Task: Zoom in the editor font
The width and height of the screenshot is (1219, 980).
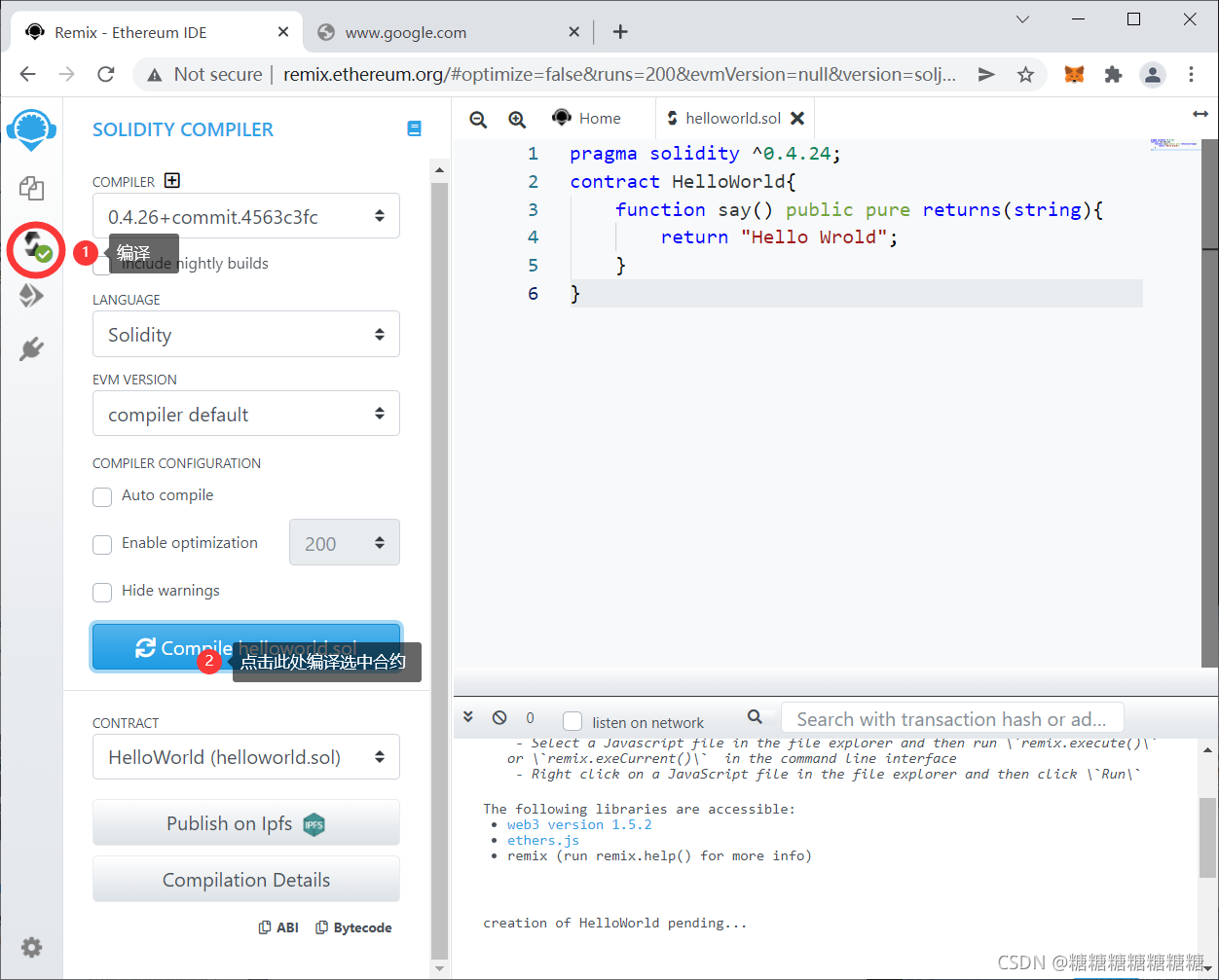Action: [517, 119]
